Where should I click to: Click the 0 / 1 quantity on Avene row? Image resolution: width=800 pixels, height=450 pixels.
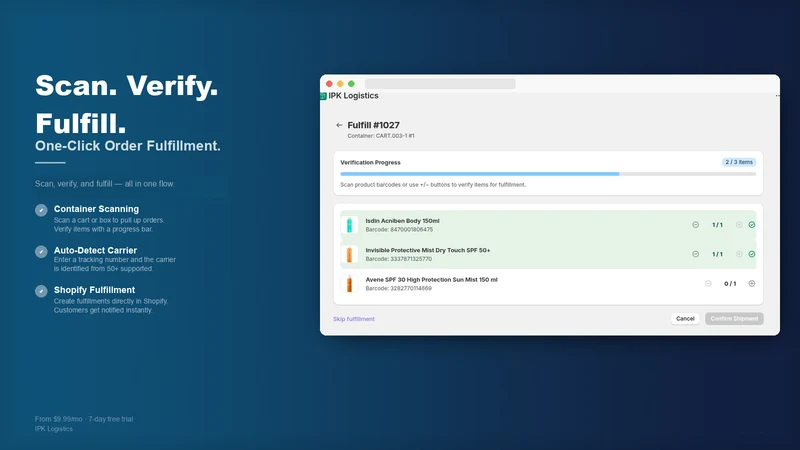730,284
